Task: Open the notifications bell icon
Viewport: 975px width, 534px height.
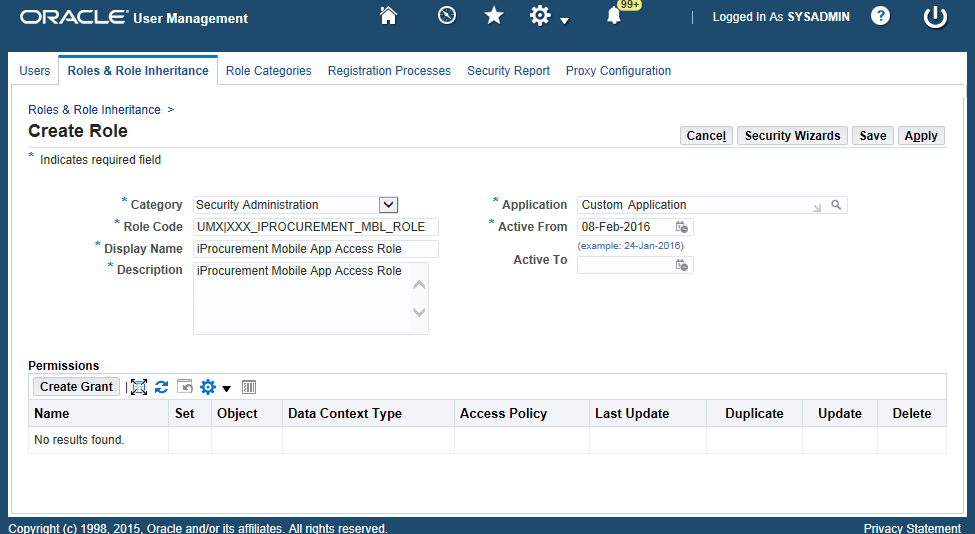Action: [614, 16]
